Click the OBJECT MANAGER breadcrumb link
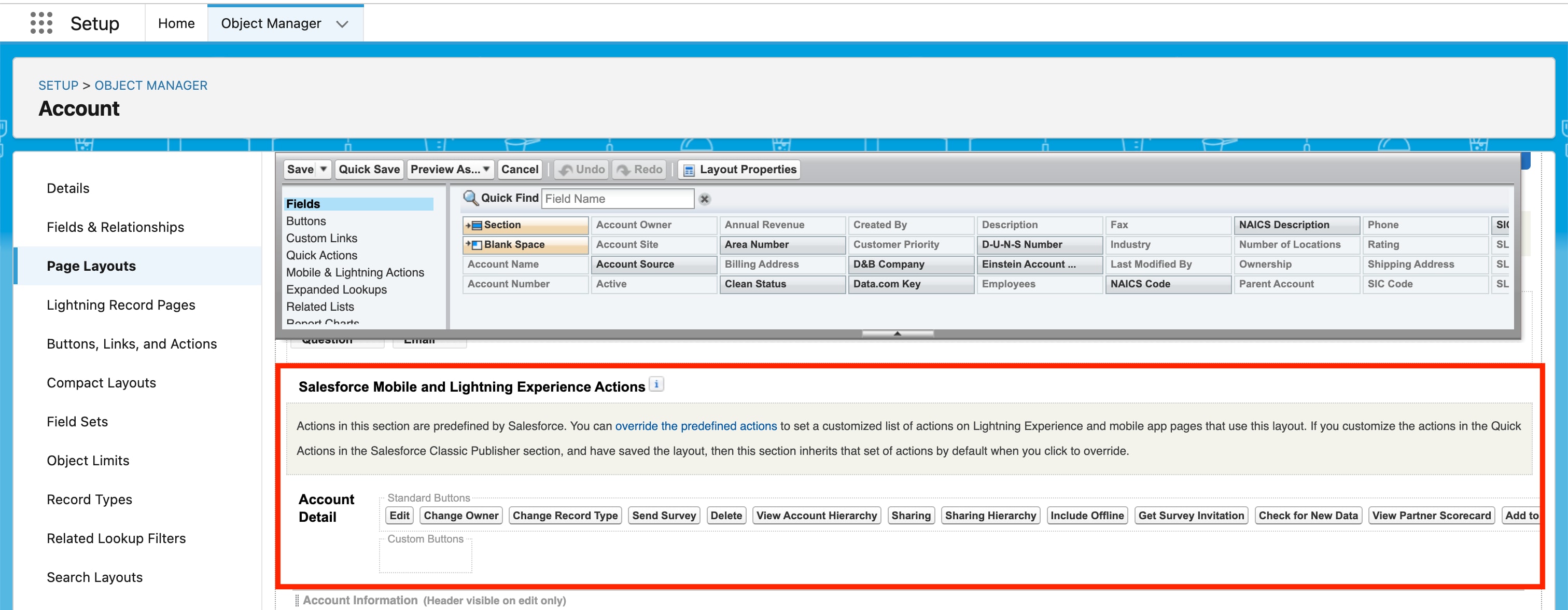The image size is (1568, 610). [x=151, y=86]
